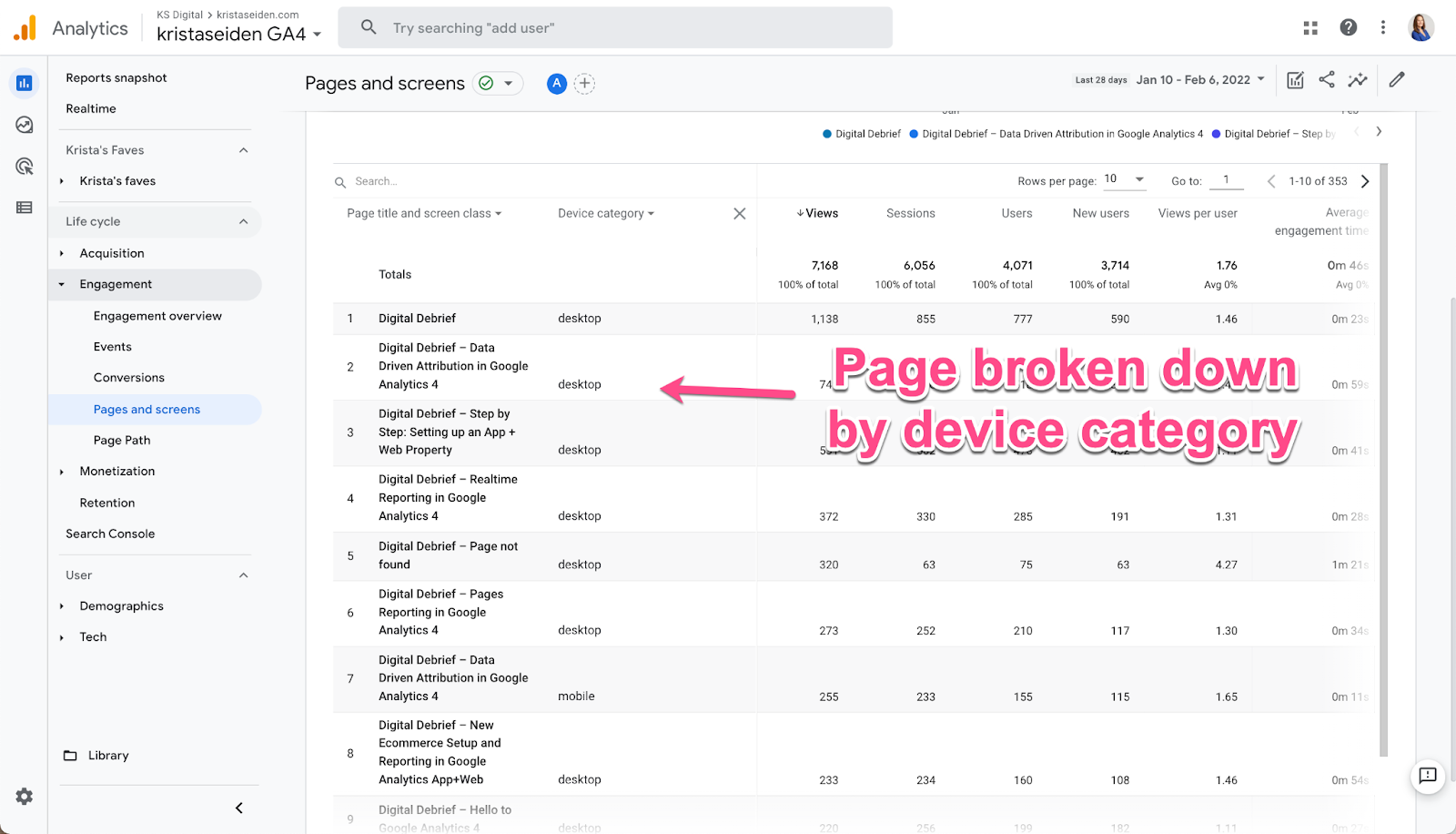Open the Page Path report
The height and width of the screenshot is (834, 1456).
click(122, 441)
